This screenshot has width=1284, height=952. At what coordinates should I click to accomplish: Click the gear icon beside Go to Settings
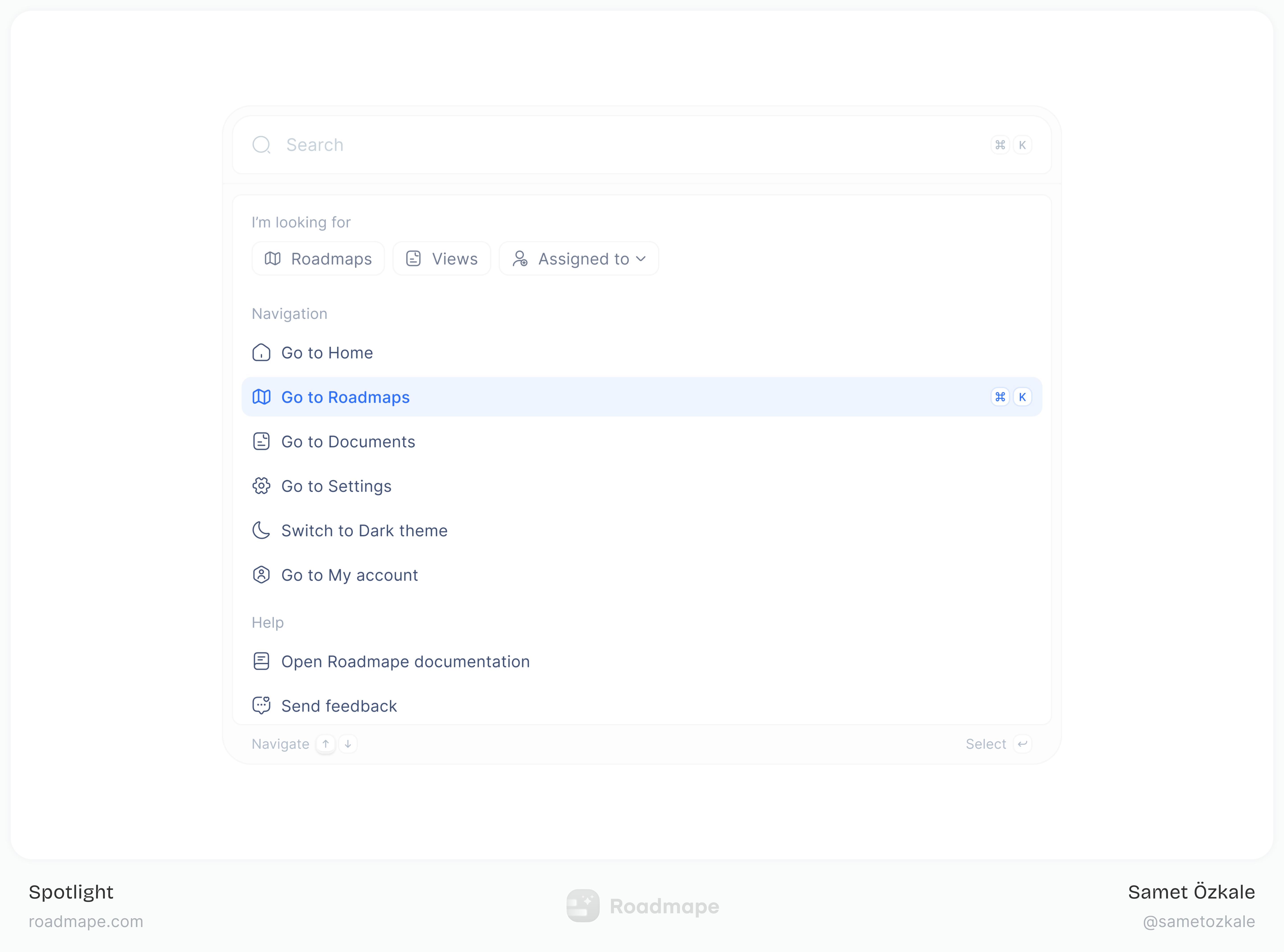tap(261, 486)
